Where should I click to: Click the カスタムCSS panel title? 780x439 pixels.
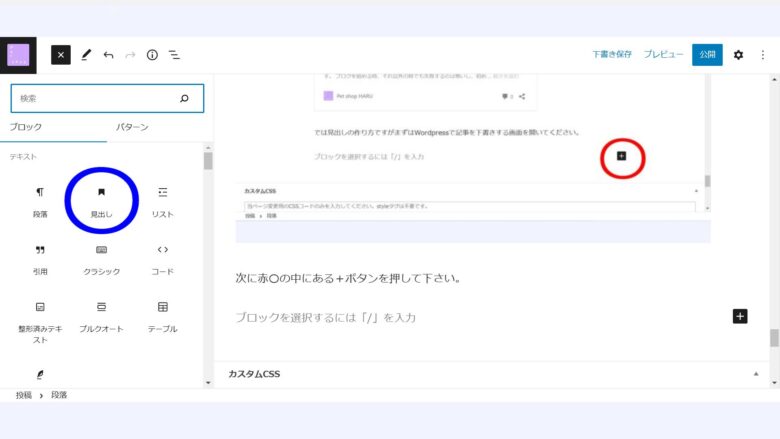click(254, 374)
